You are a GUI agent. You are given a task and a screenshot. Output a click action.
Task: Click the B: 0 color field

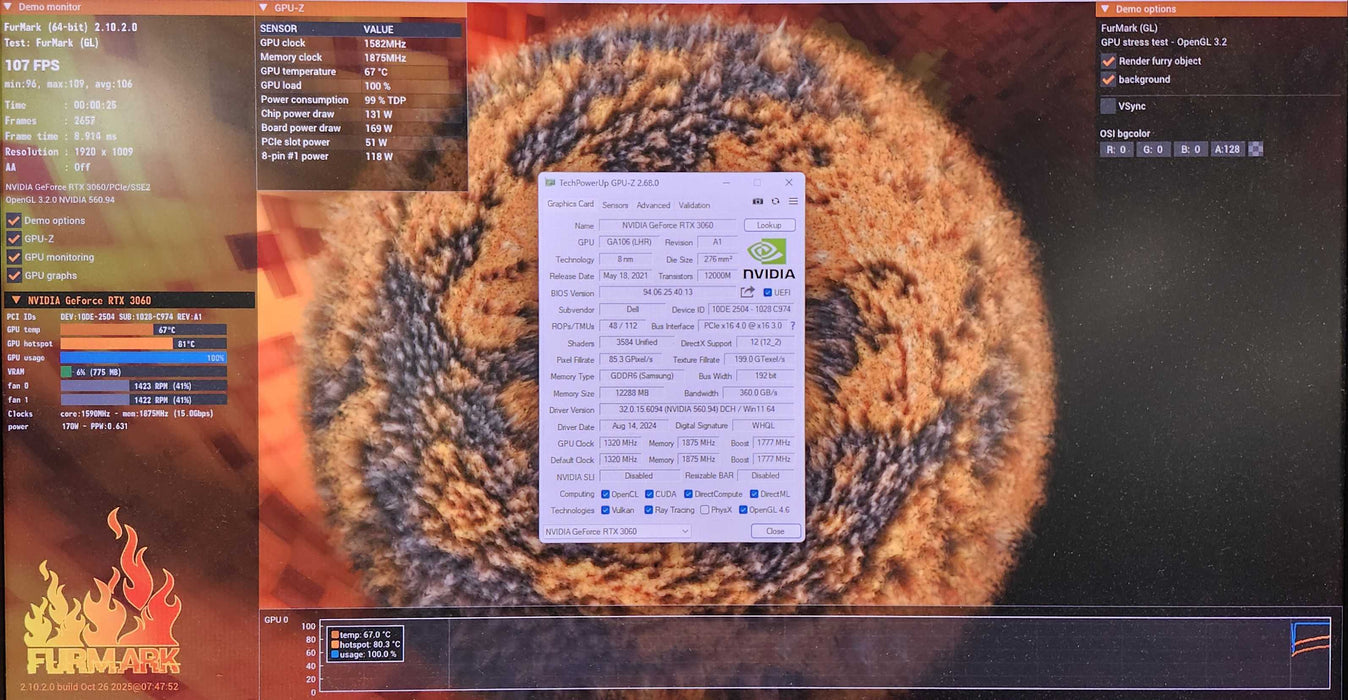click(1190, 149)
